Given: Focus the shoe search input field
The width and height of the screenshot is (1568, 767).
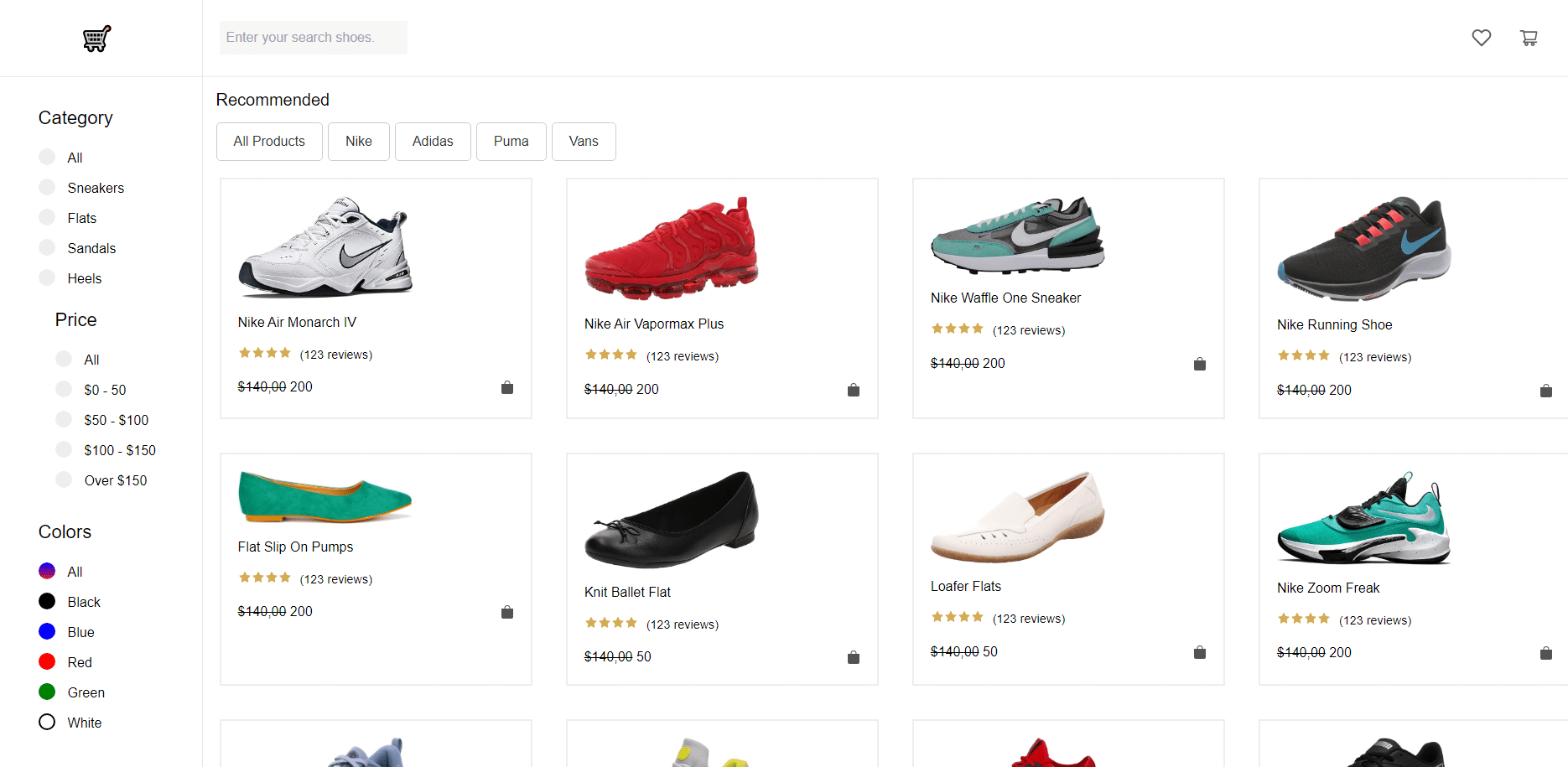Looking at the screenshot, I should (x=314, y=38).
